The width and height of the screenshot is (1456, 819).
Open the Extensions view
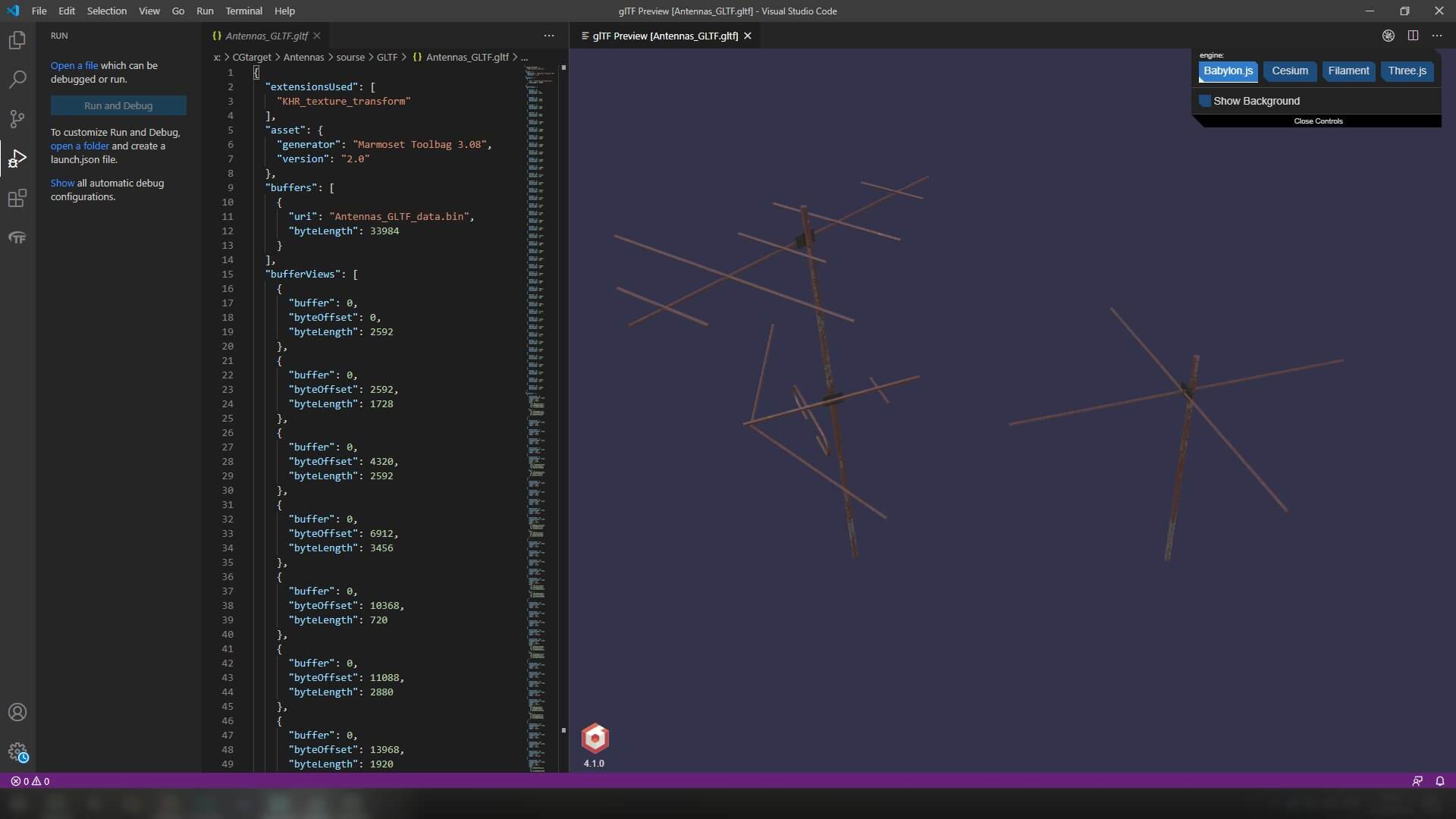pyautogui.click(x=17, y=198)
